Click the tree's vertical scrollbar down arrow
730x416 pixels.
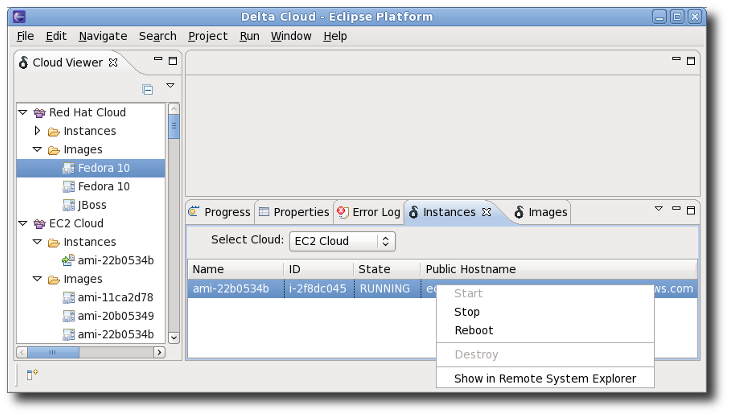point(174,338)
